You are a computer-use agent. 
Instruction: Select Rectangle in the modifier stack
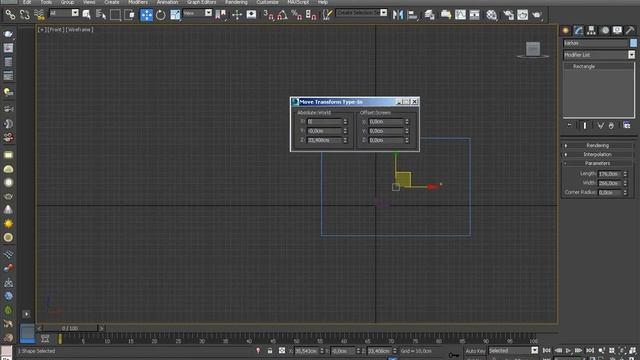tap(584, 66)
